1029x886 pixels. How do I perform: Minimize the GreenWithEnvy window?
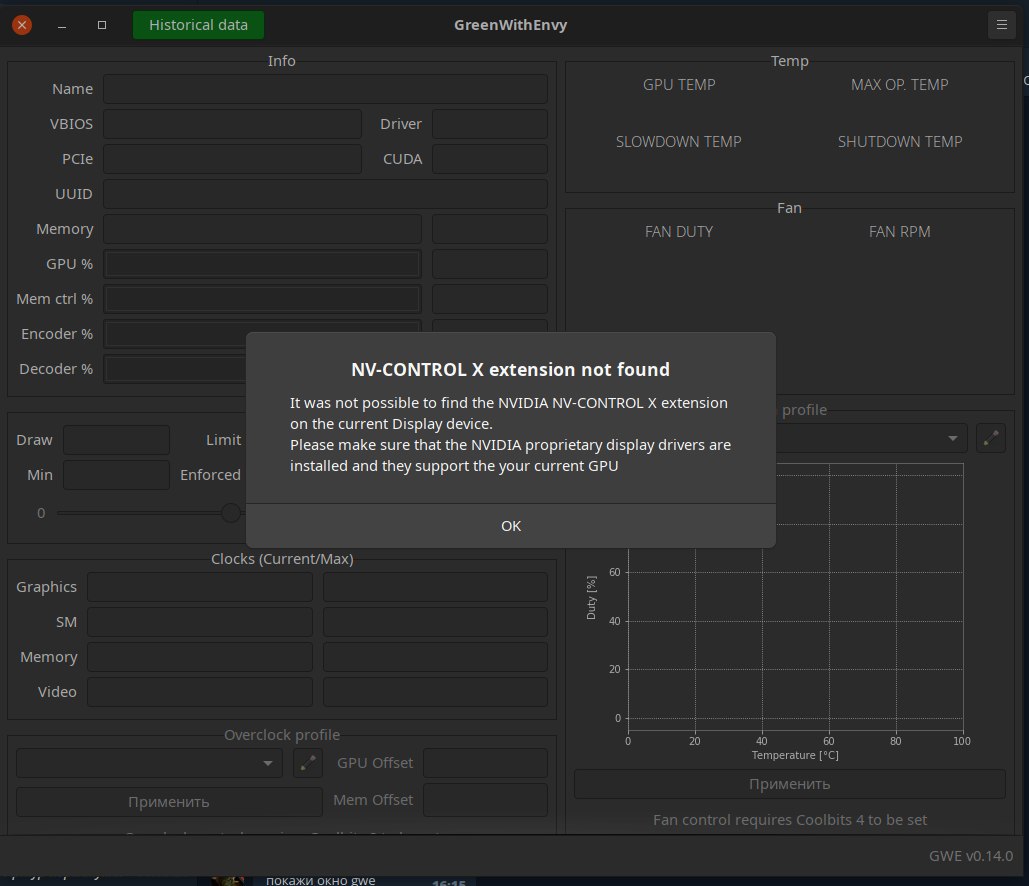(62, 25)
